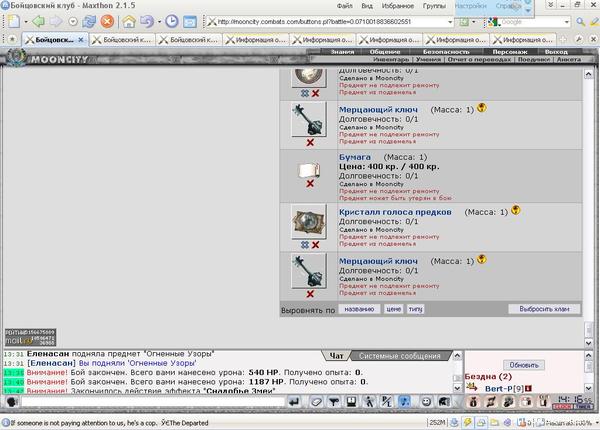This screenshot has height=430, width=600.
Task: Open the Персонаж game menu
Action: click(x=510, y=52)
